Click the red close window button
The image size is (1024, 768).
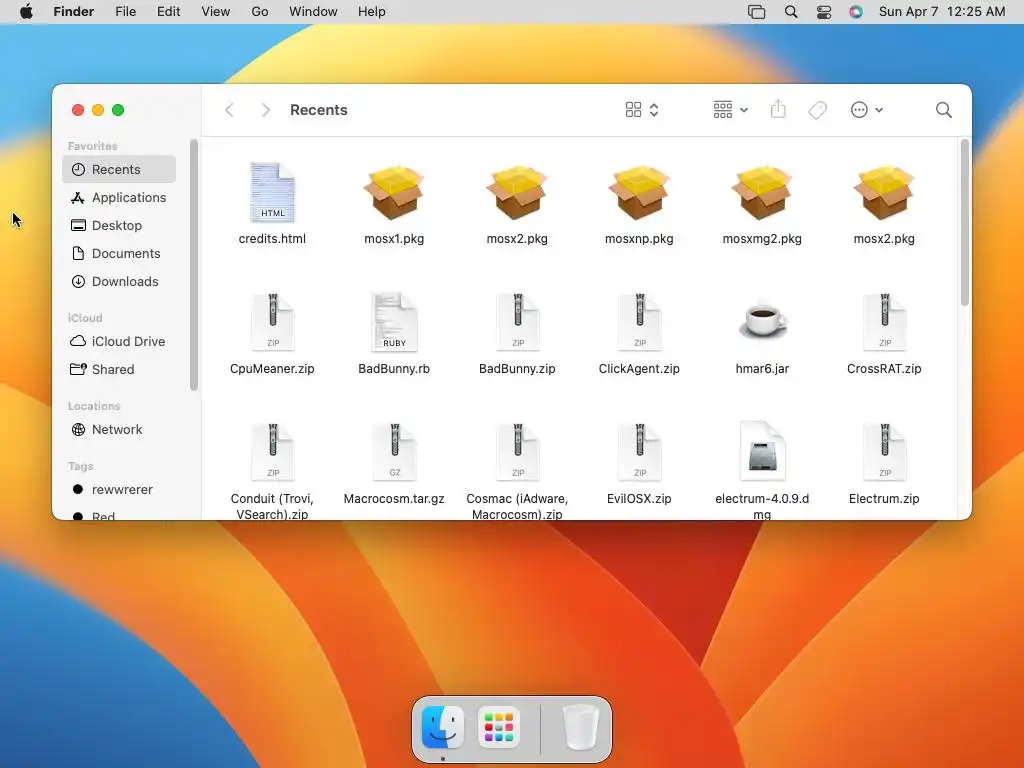coord(78,110)
